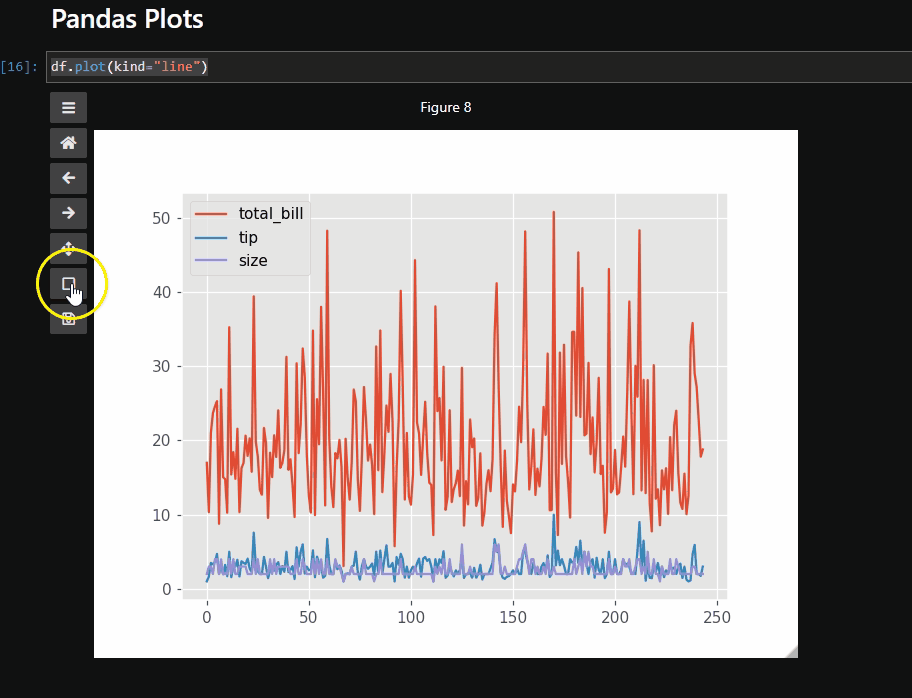
Task: Open the hamburger menu atop the toolbar
Action: tap(67, 107)
